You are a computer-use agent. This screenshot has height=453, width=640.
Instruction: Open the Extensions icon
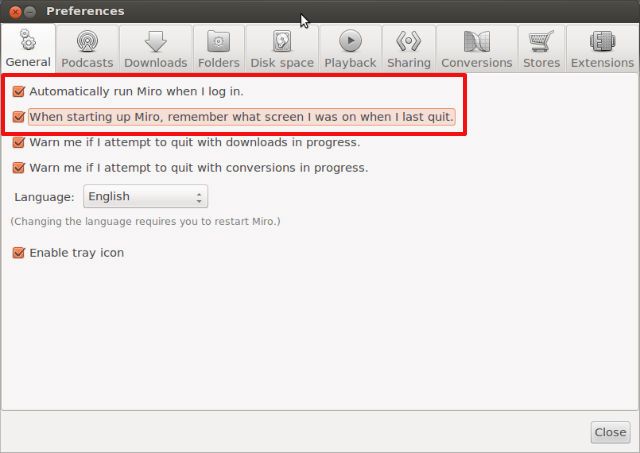(602, 41)
